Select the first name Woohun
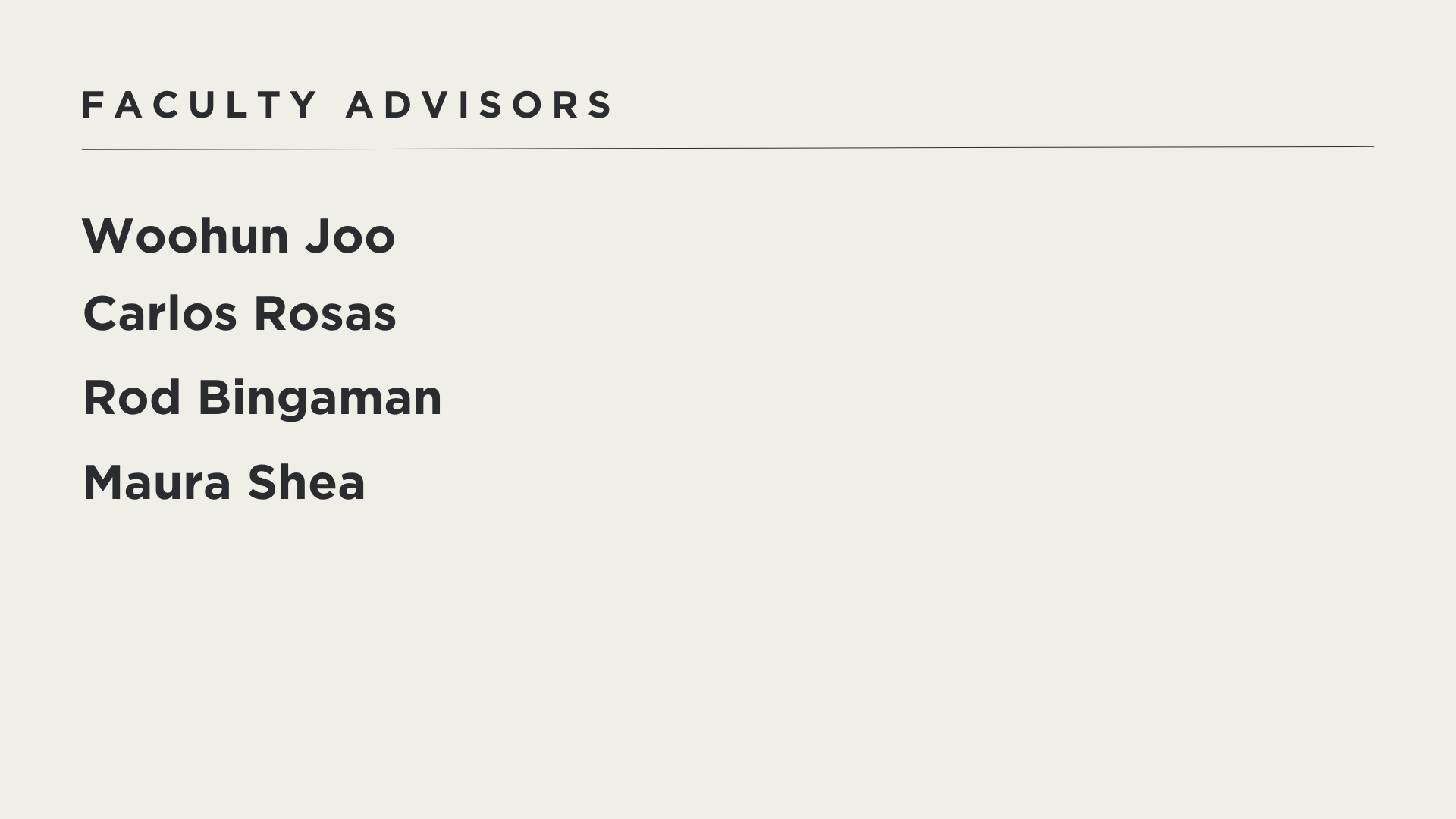 pyautogui.click(x=185, y=236)
